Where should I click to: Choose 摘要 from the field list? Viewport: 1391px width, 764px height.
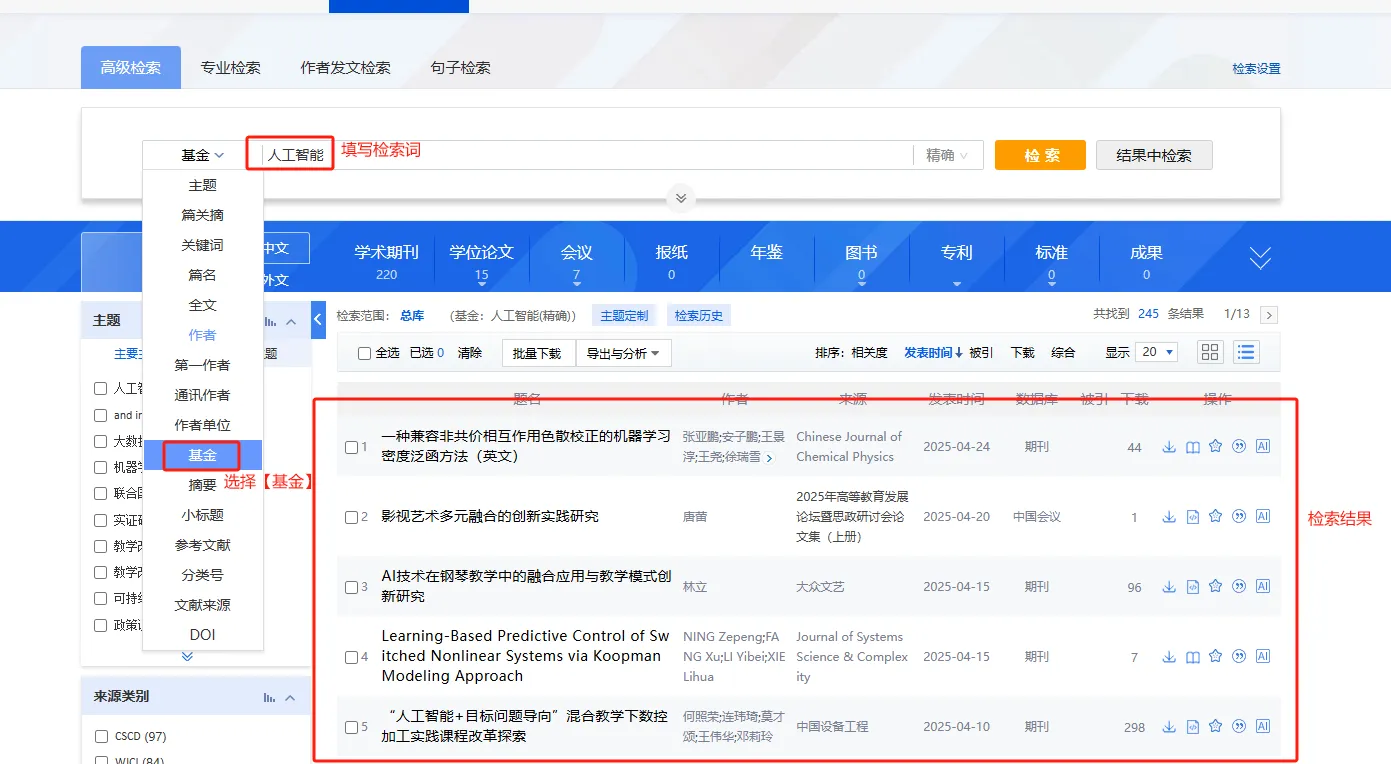point(202,485)
